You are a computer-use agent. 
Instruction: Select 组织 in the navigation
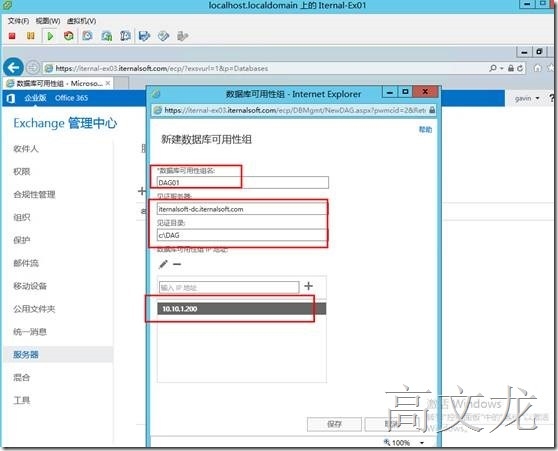click(x=22, y=217)
